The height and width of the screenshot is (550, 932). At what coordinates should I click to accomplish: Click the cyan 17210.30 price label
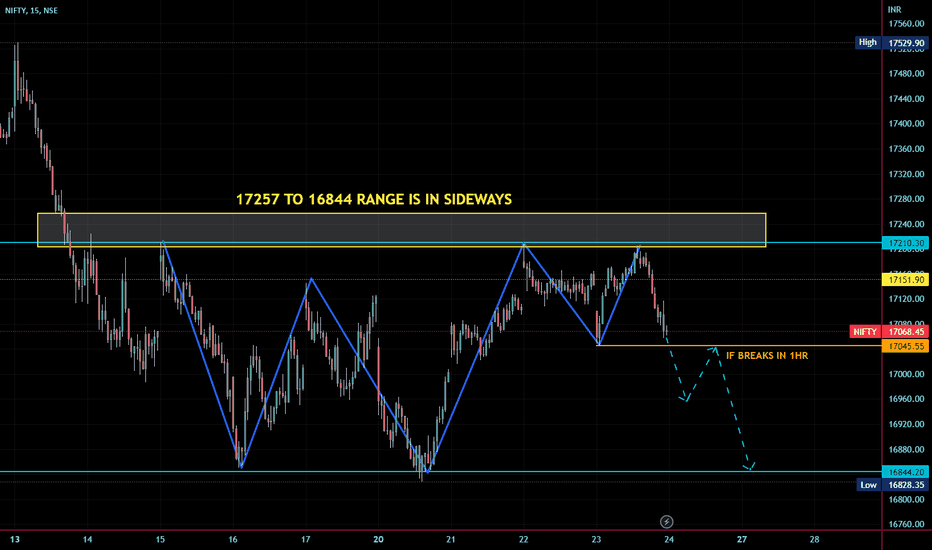pos(906,243)
